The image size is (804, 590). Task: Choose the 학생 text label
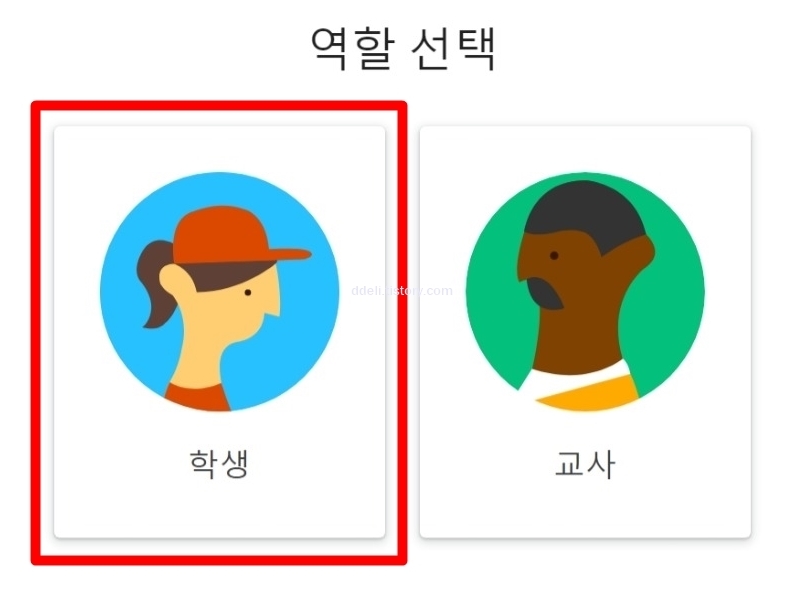[219, 463]
